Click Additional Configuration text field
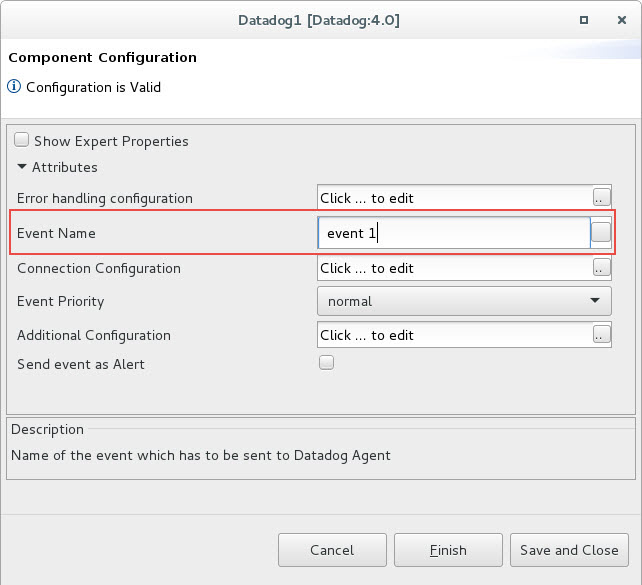This screenshot has width=642, height=585. [x=455, y=335]
